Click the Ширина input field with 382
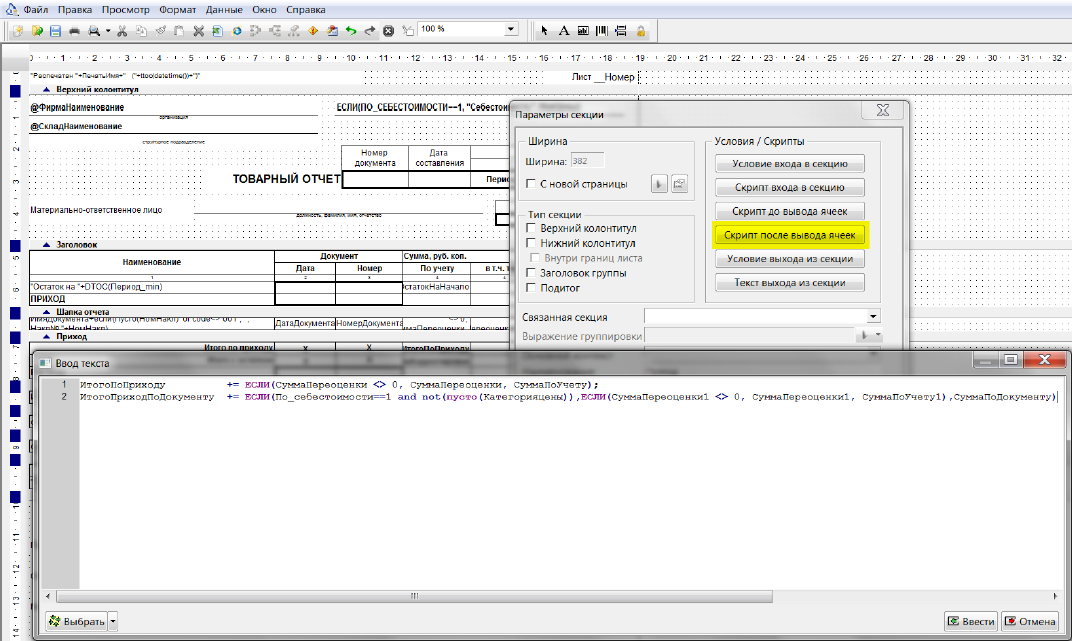 pos(587,161)
